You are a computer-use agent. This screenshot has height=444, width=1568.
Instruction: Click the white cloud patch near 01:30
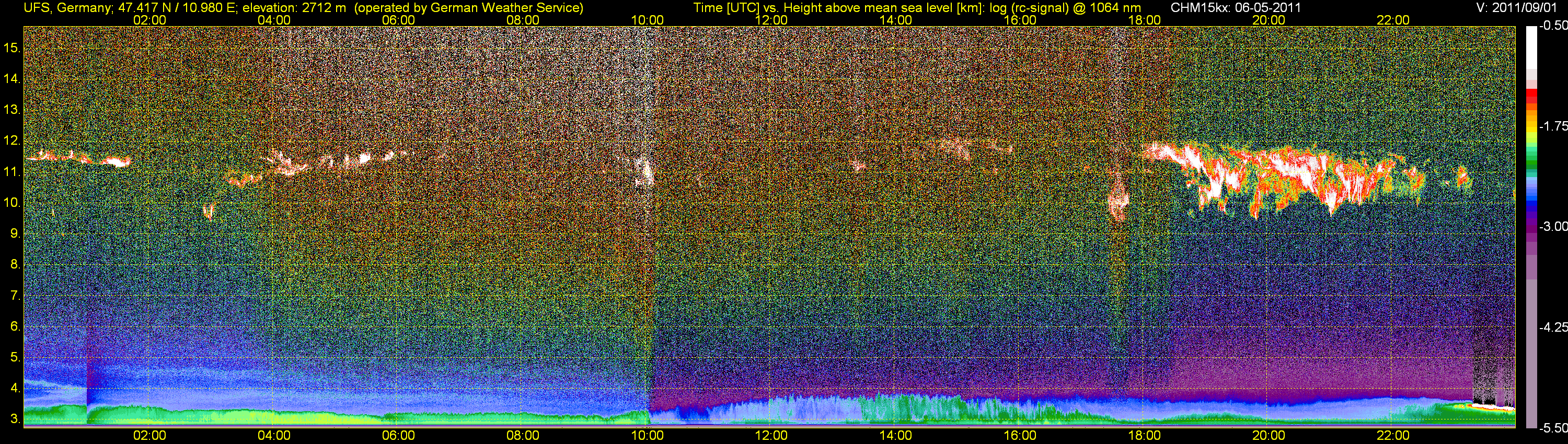[116, 161]
